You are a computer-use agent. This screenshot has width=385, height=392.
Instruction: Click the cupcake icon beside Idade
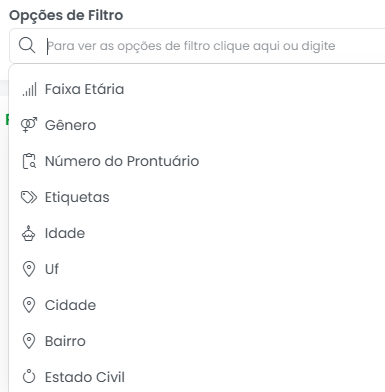point(29,233)
